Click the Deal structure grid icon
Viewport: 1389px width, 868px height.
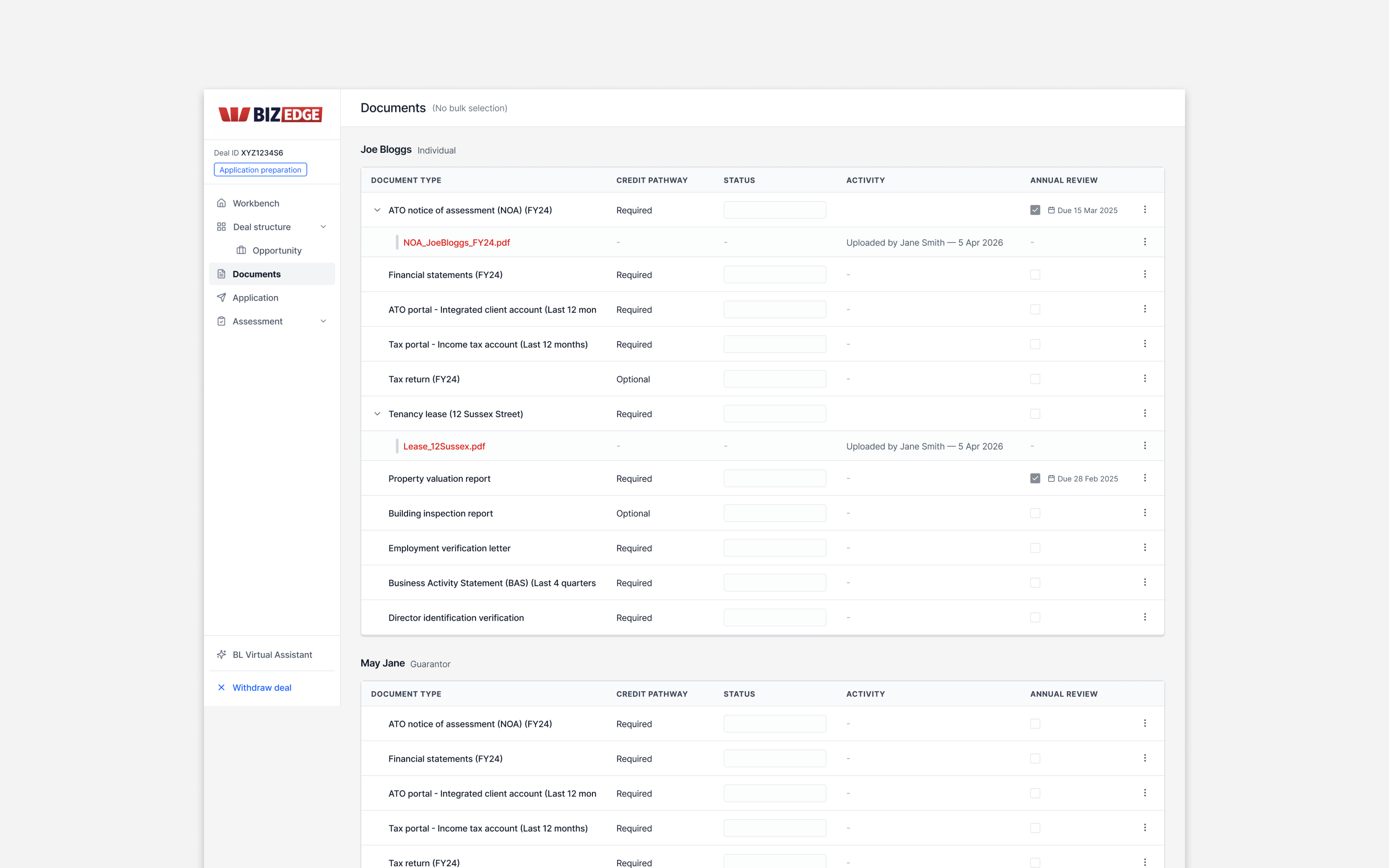222,227
